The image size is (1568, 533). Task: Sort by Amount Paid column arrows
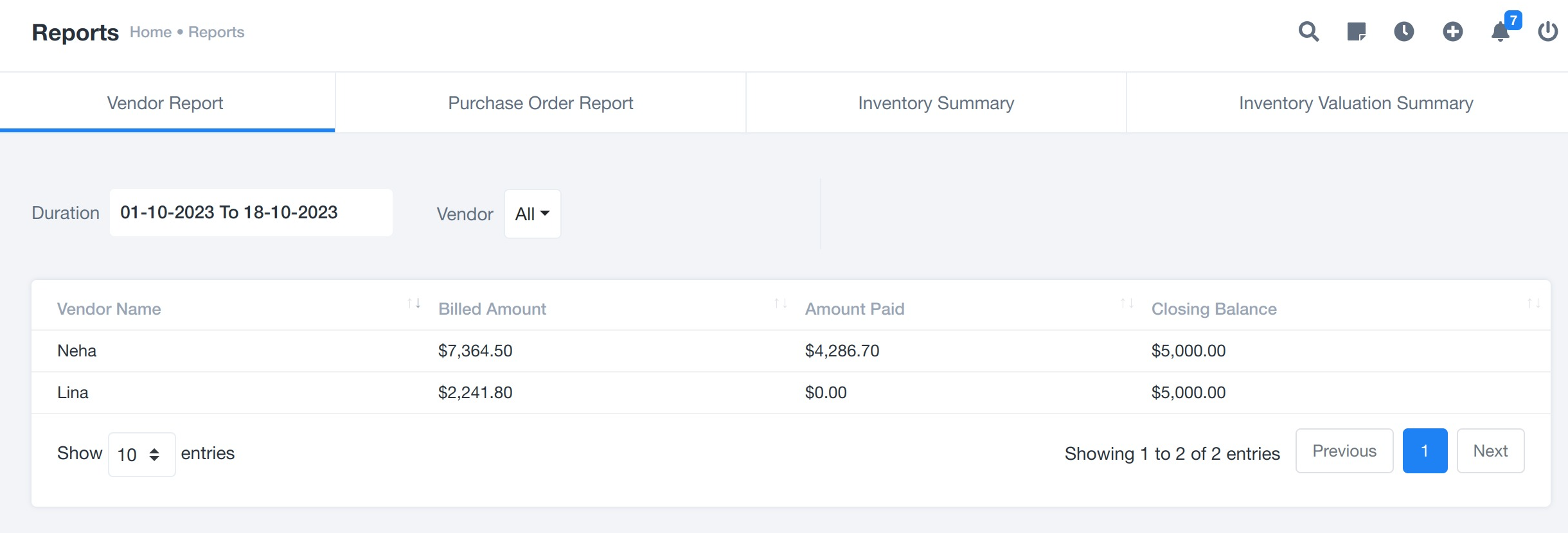point(1127,303)
